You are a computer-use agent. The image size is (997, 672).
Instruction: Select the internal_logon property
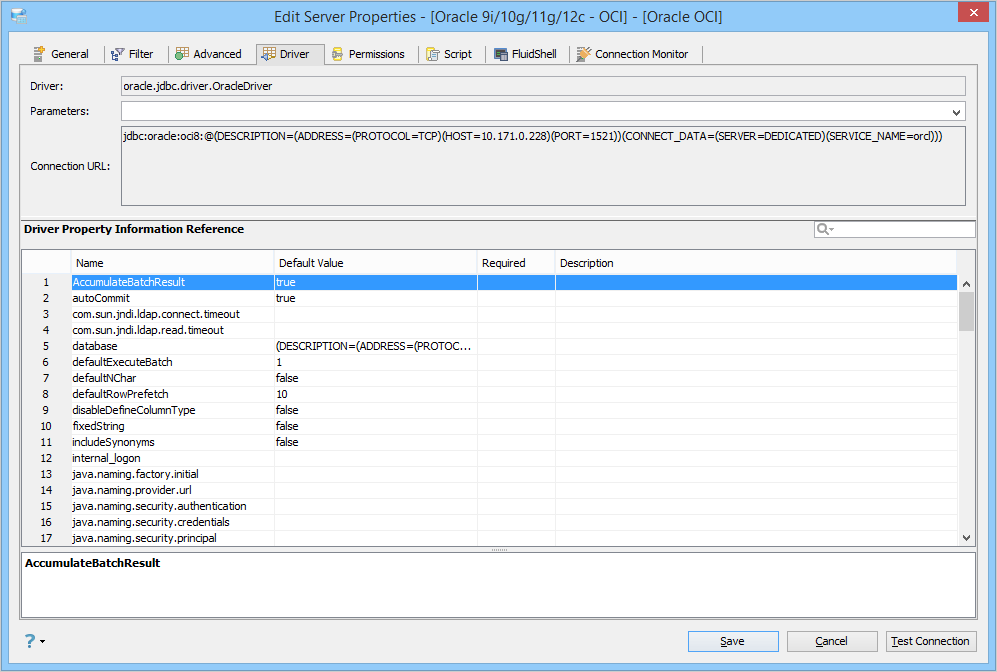tap(490, 458)
